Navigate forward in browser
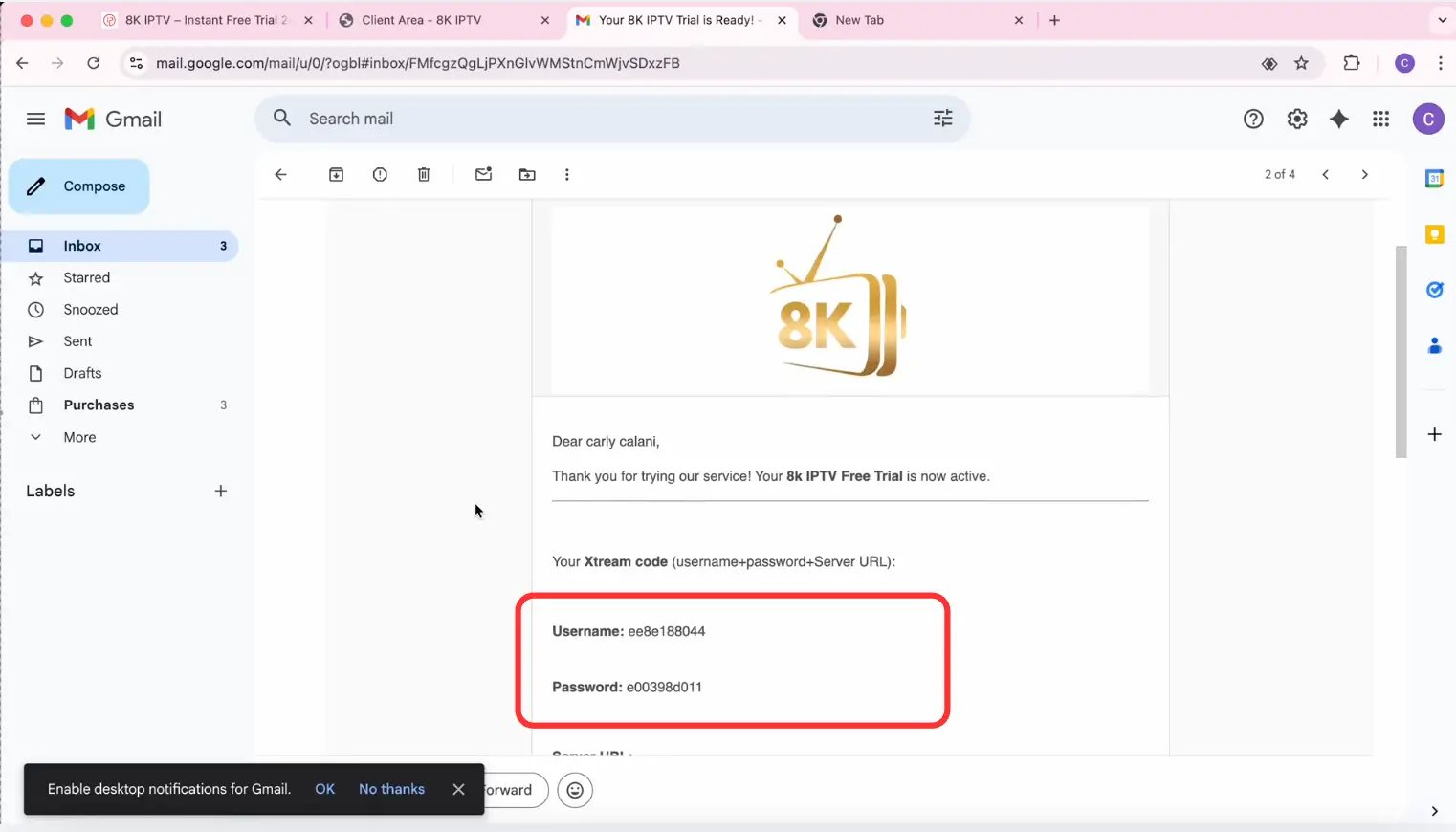The width and height of the screenshot is (1456, 832). point(57,63)
